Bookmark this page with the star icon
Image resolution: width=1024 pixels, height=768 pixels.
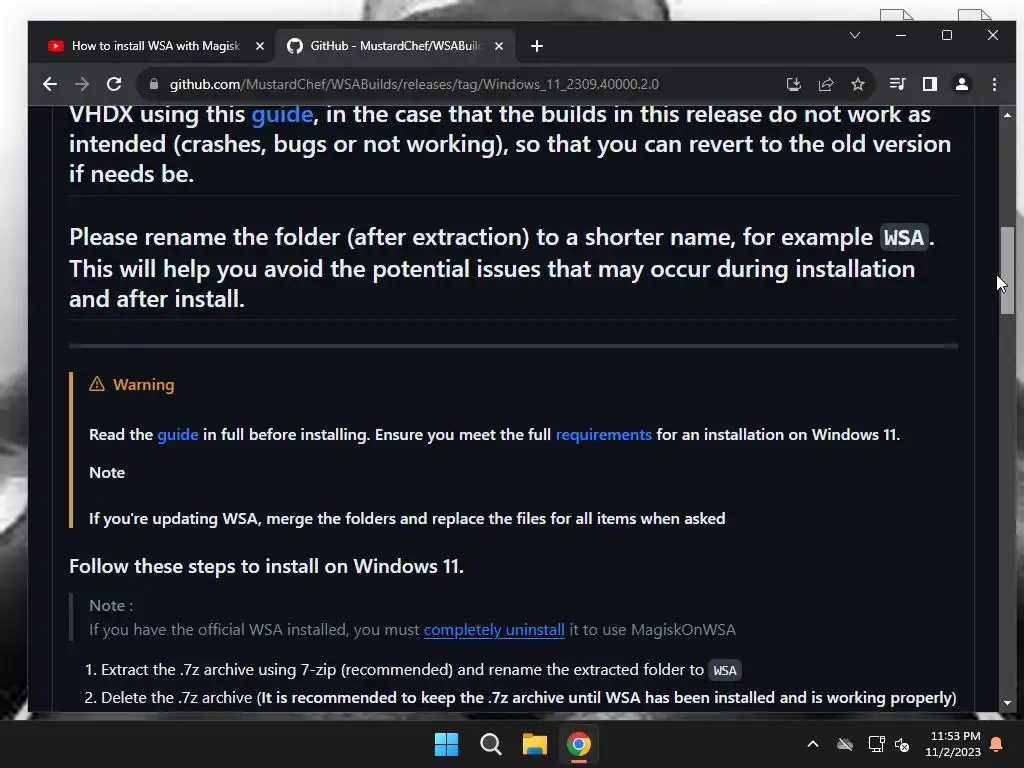(x=858, y=84)
